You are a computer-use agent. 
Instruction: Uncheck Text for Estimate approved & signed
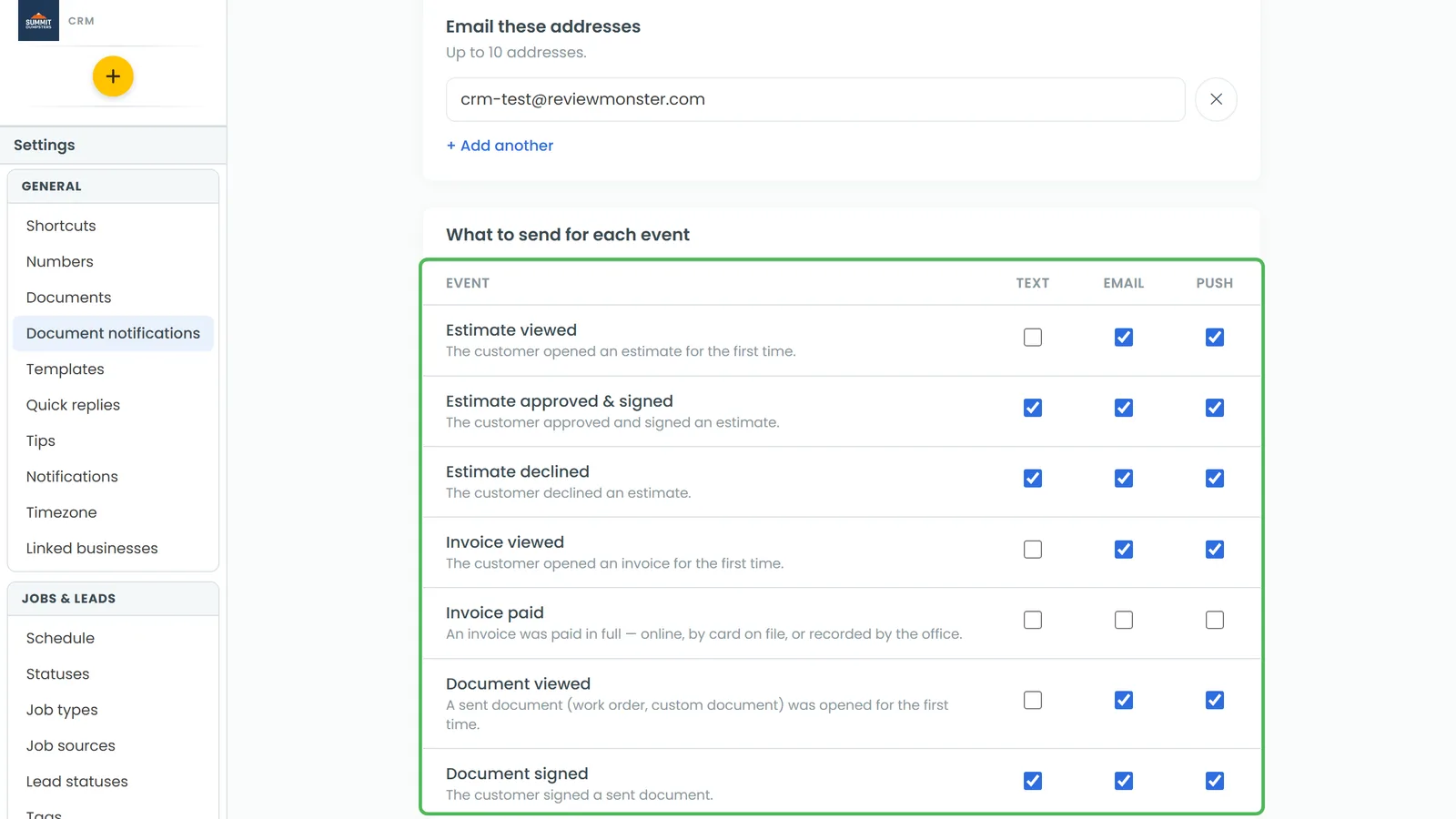[x=1033, y=408]
